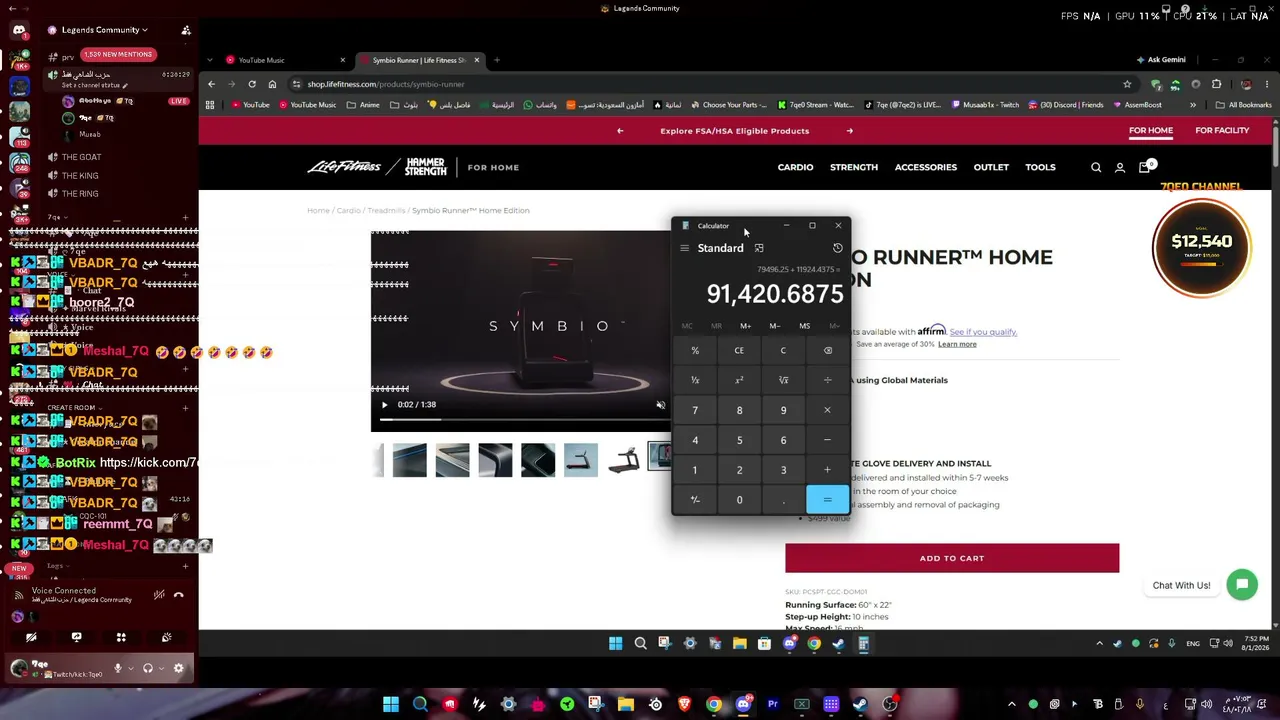The width and height of the screenshot is (1280, 720).
Task: Open the Windows Start menu in stream taskbar
Action: (616, 644)
